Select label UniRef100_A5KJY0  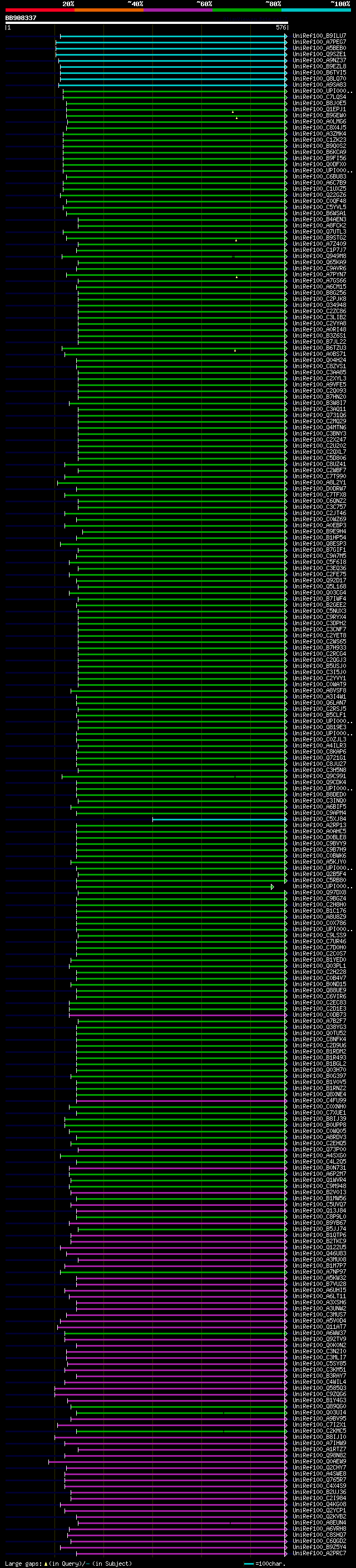(x=319, y=862)
